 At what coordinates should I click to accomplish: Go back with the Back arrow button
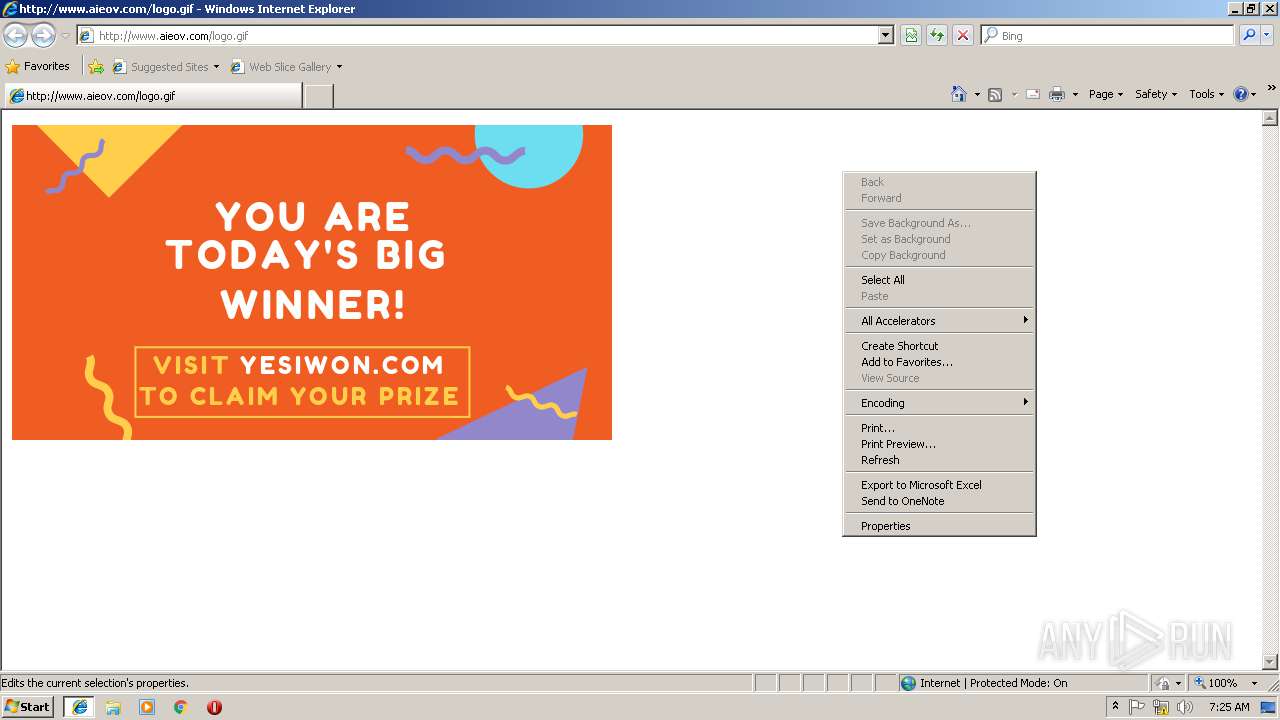click(x=15, y=35)
